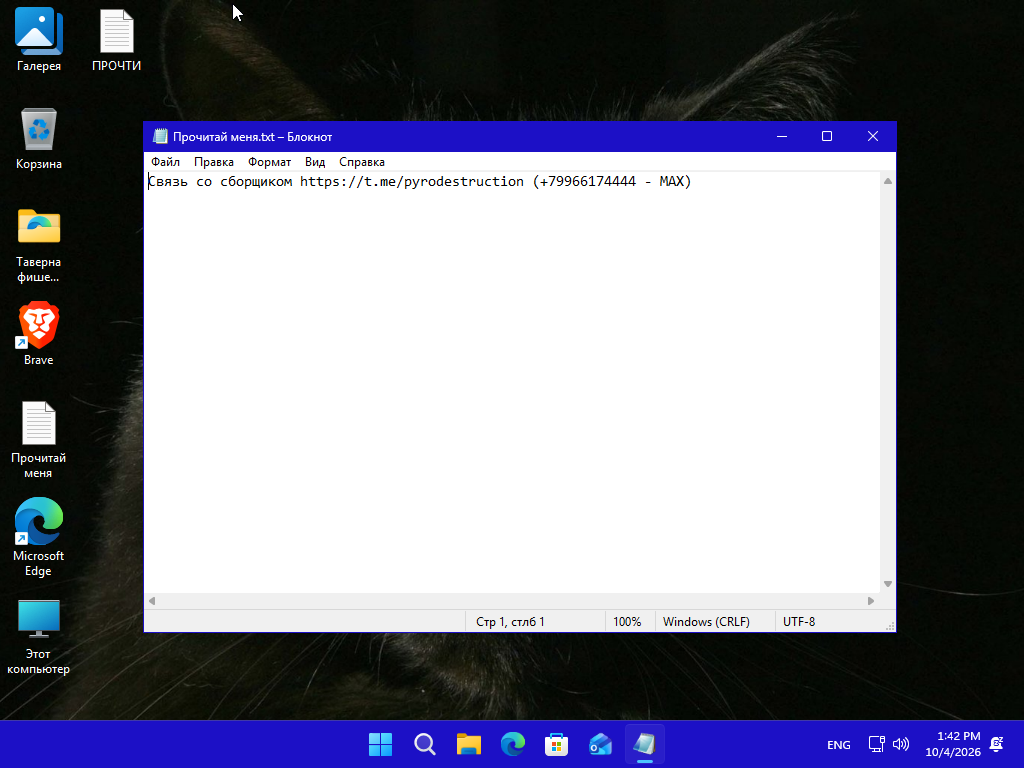Click the Прочитай меня.txt – Блокнот title
This screenshot has height=768, width=1024.
pyautogui.click(x=253, y=137)
